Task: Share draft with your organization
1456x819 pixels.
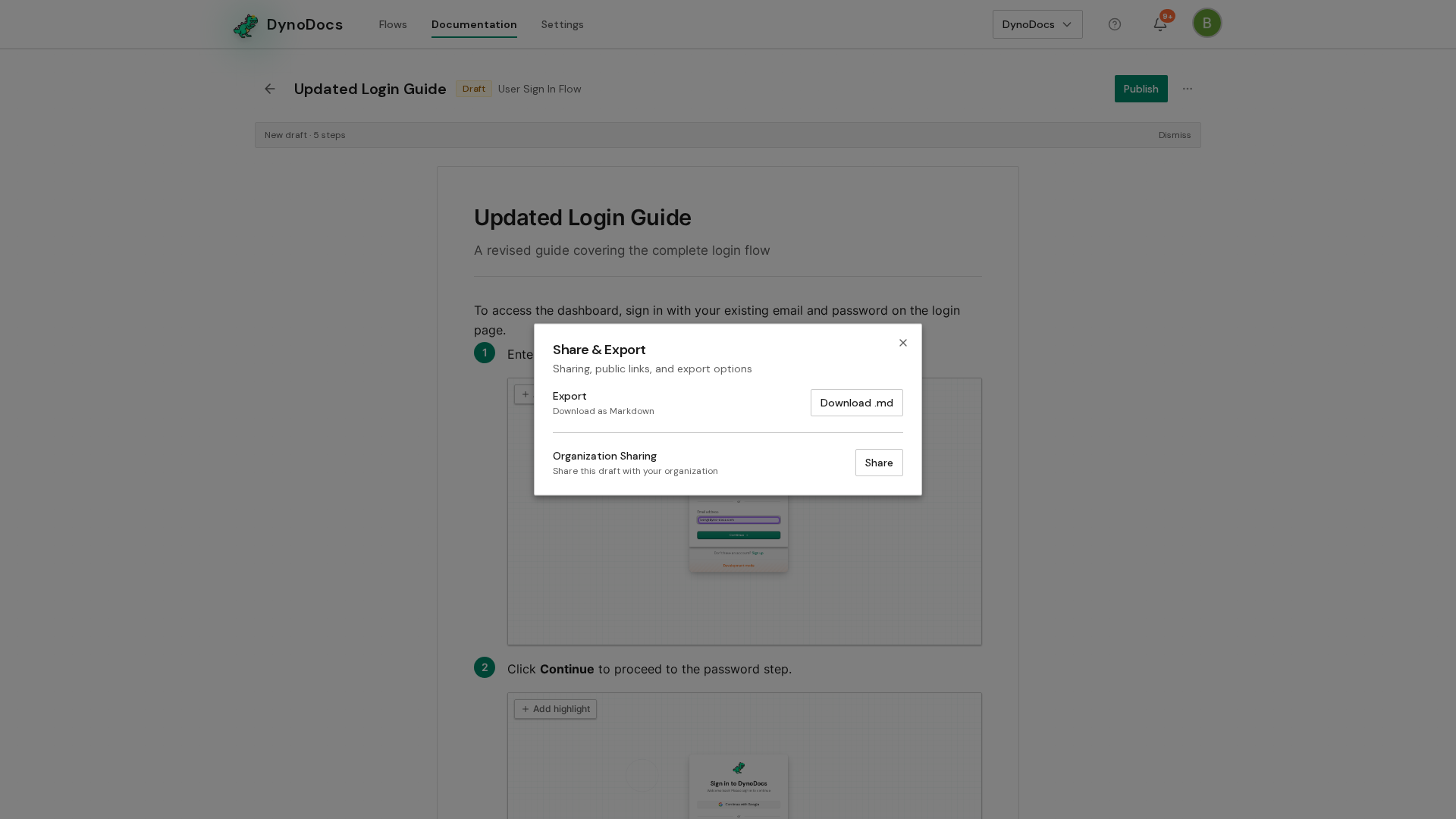Action: pyautogui.click(x=879, y=463)
